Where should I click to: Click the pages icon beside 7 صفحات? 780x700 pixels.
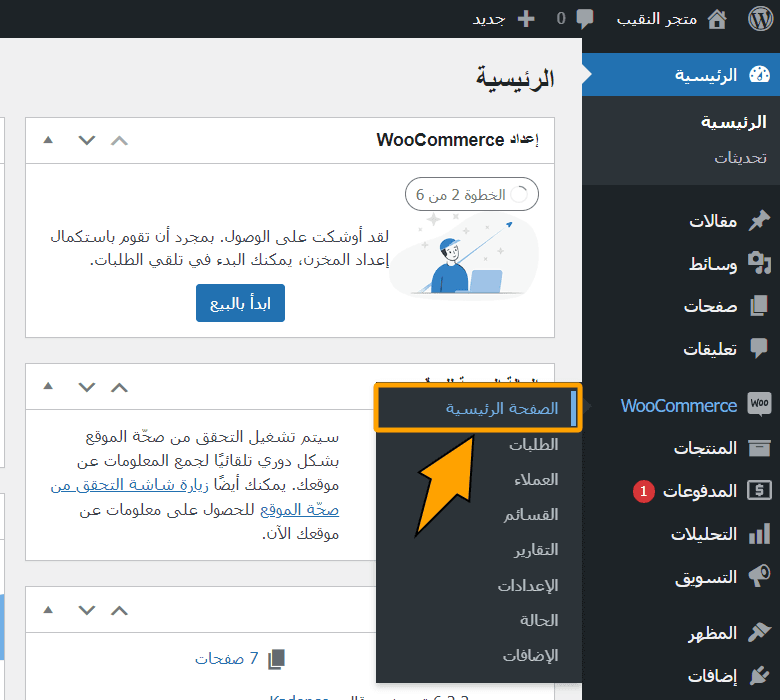276,659
